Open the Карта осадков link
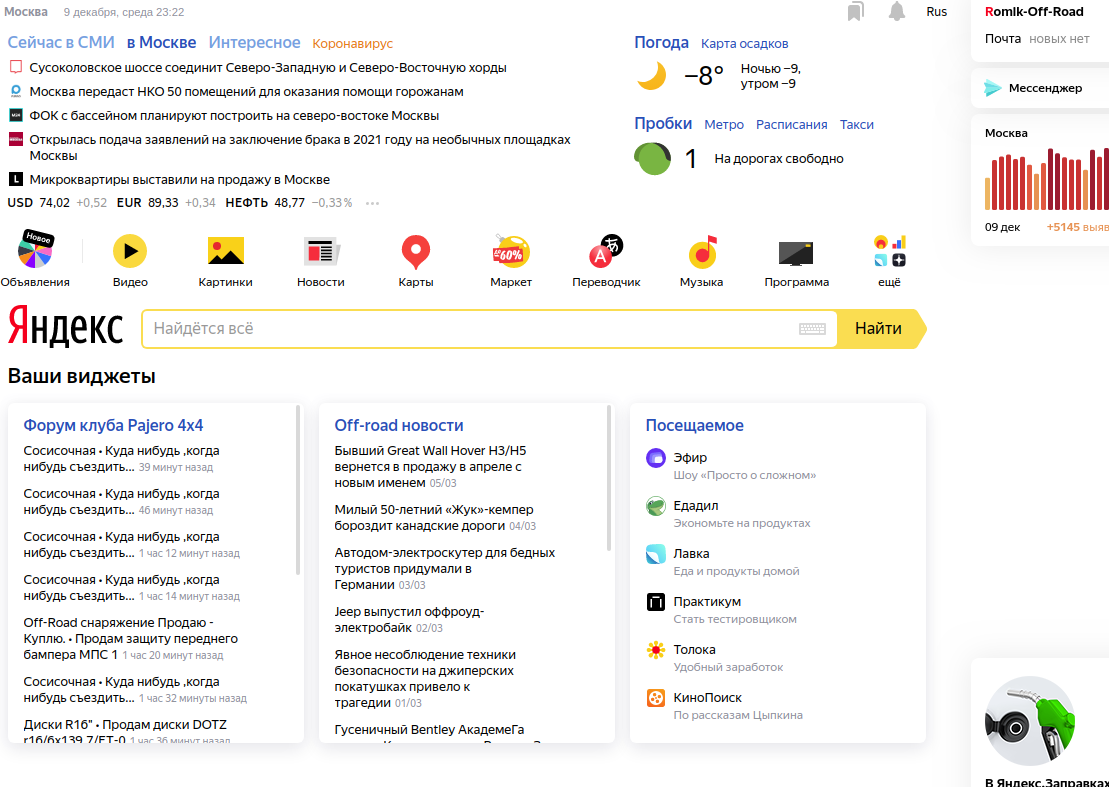1109x787 pixels. (x=744, y=44)
